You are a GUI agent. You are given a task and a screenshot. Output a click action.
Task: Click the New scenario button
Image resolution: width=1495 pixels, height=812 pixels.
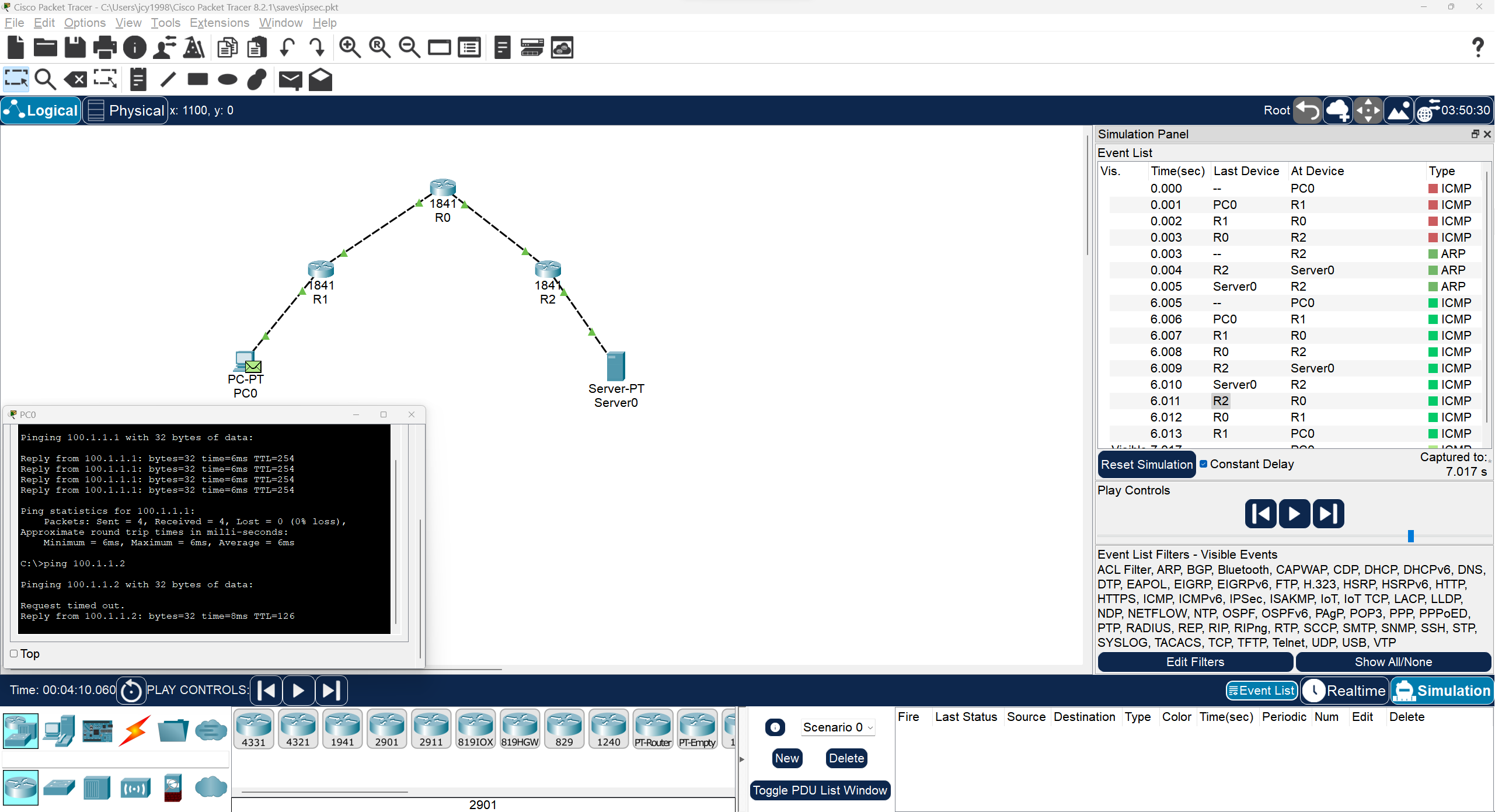(787, 758)
